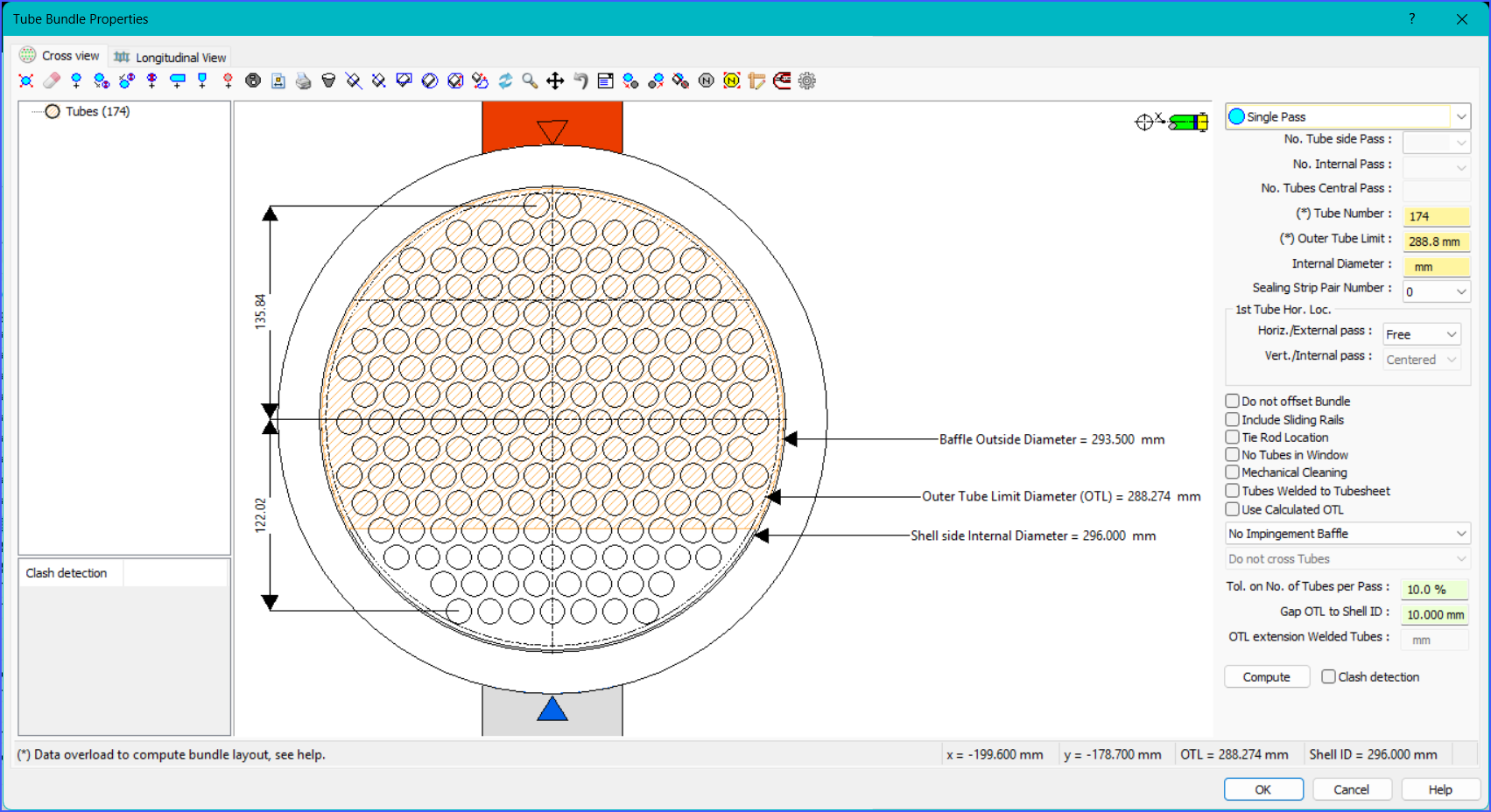Check the Tie Rod Location option
1491x812 pixels.
click(x=1232, y=437)
